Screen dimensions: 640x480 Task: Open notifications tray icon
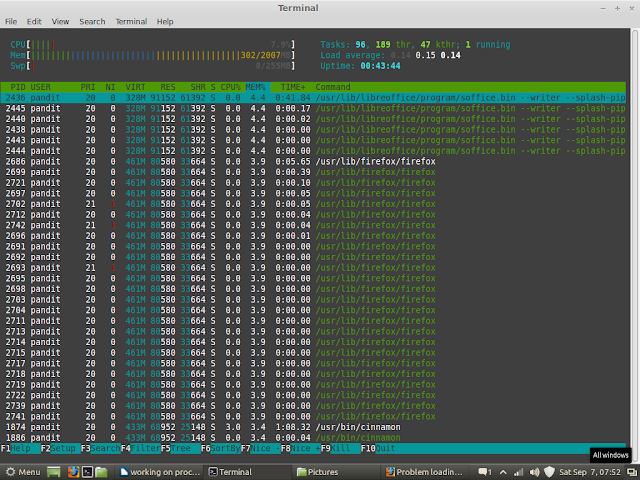tap(484, 472)
